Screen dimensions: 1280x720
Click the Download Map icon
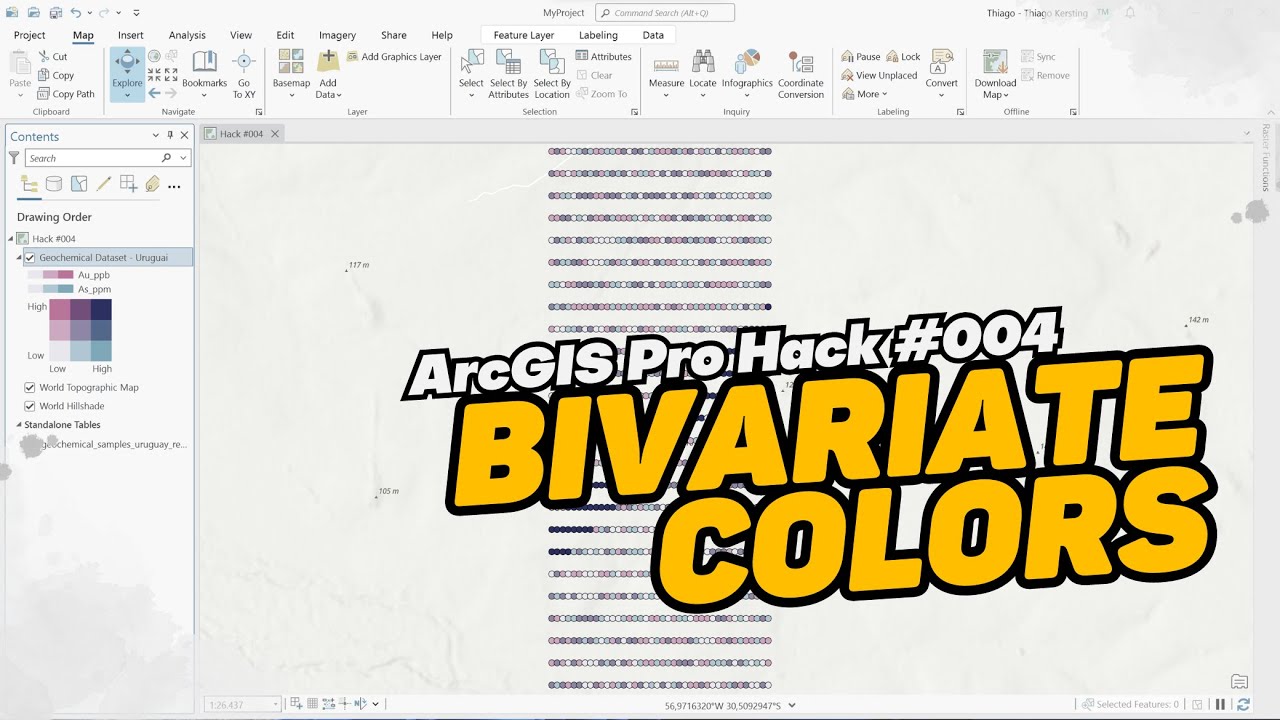click(993, 61)
